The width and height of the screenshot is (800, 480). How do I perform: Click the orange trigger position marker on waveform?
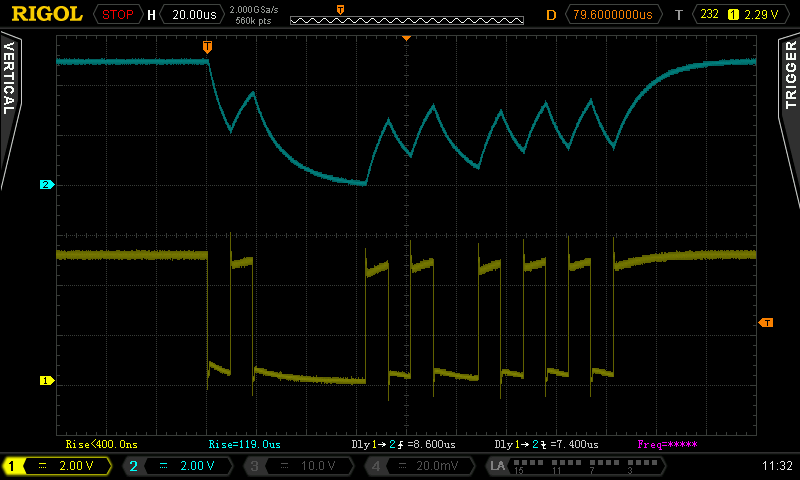[x=207, y=47]
